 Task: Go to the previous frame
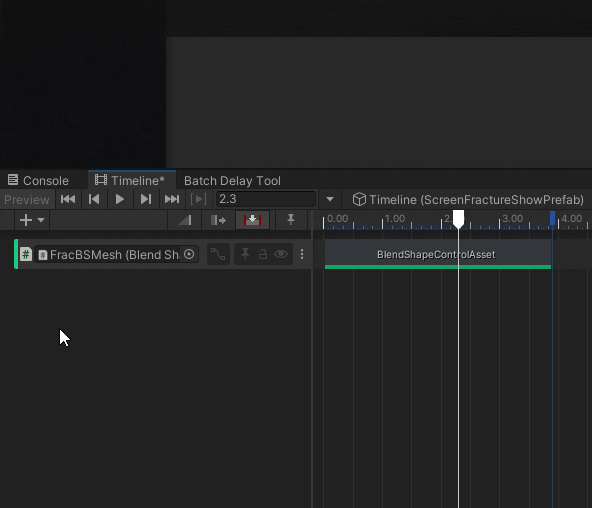coord(94,199)
